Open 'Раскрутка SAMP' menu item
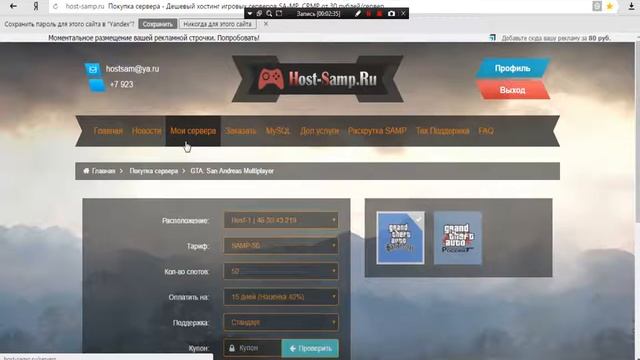 [377, 131]
